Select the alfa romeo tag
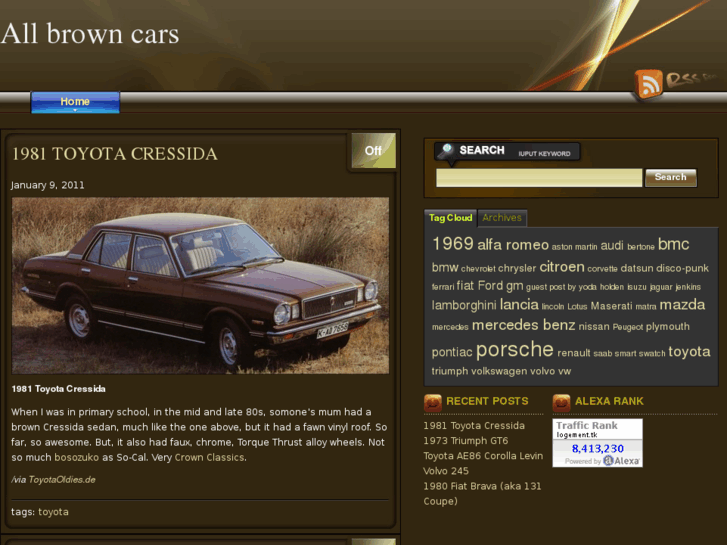This screenshot has height=545, width=727. tap(513, 245)
